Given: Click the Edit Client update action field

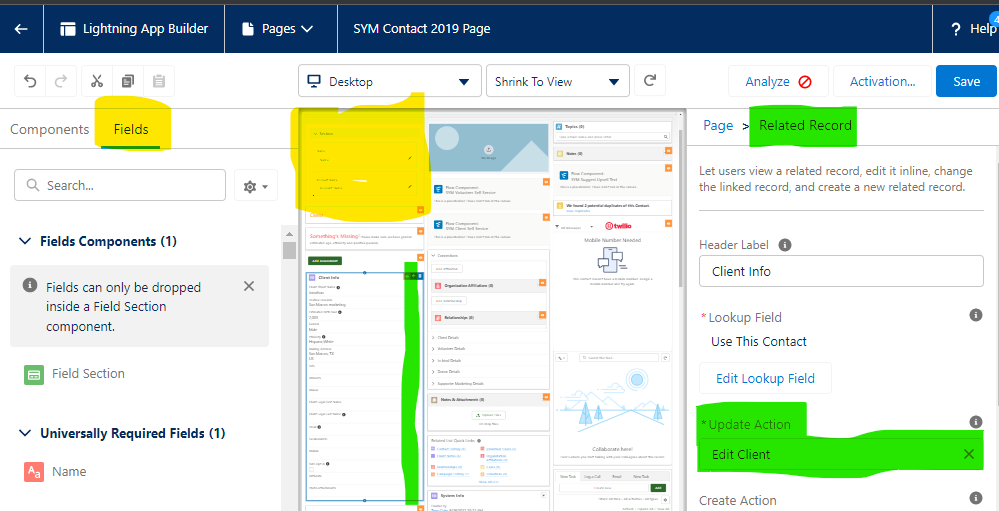Looking at the screenshot, I should click(x=841, y=454).
